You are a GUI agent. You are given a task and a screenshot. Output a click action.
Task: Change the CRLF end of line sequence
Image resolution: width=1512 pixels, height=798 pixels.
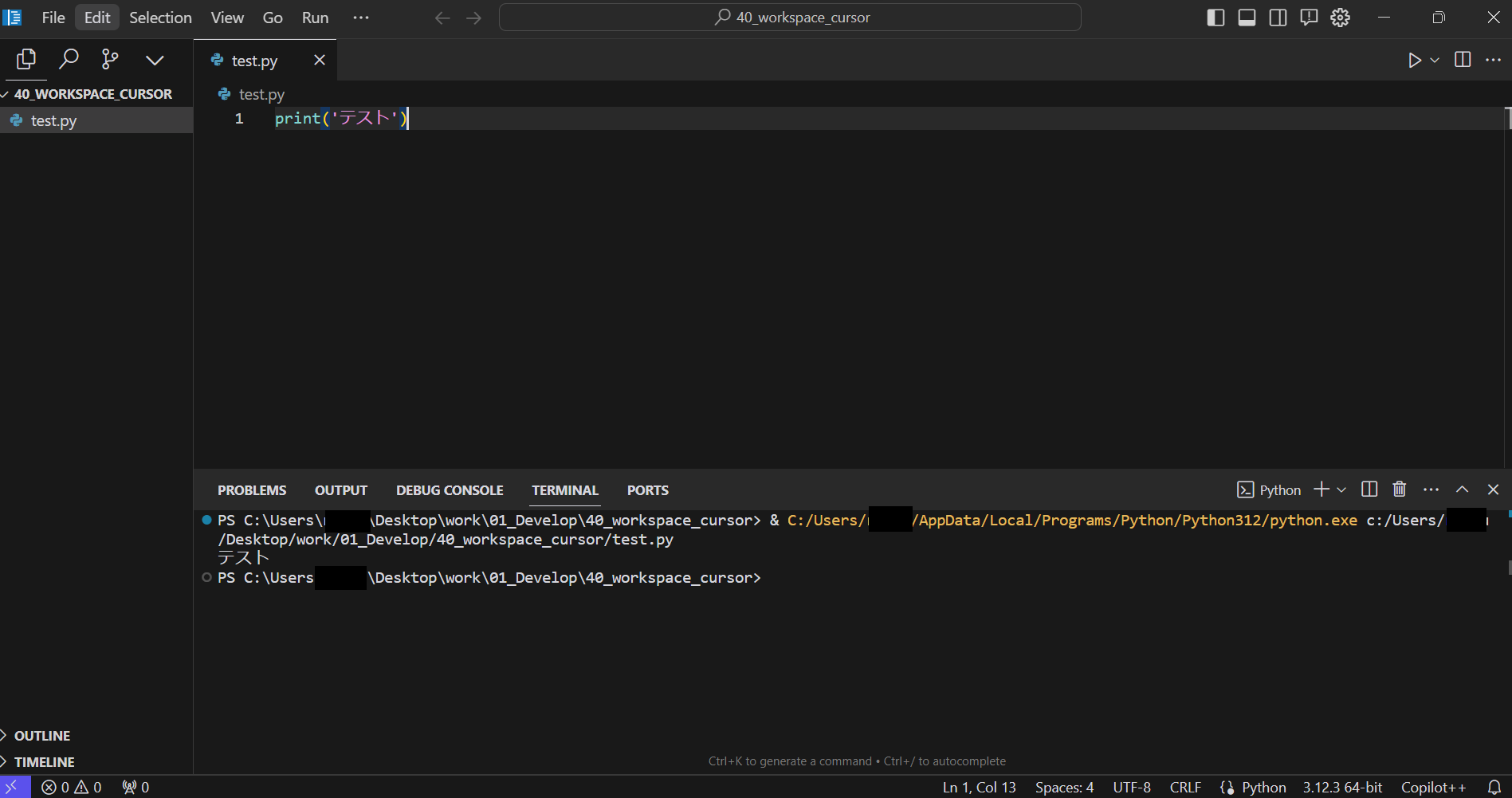point(1185,787)
